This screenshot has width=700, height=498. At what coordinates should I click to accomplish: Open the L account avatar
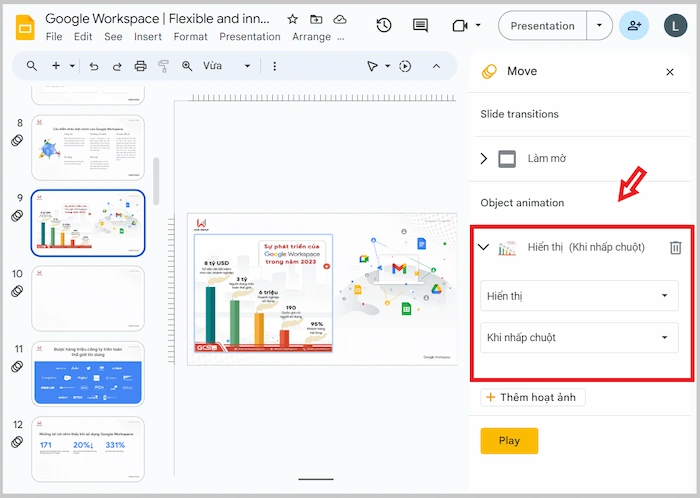(675, 26)
